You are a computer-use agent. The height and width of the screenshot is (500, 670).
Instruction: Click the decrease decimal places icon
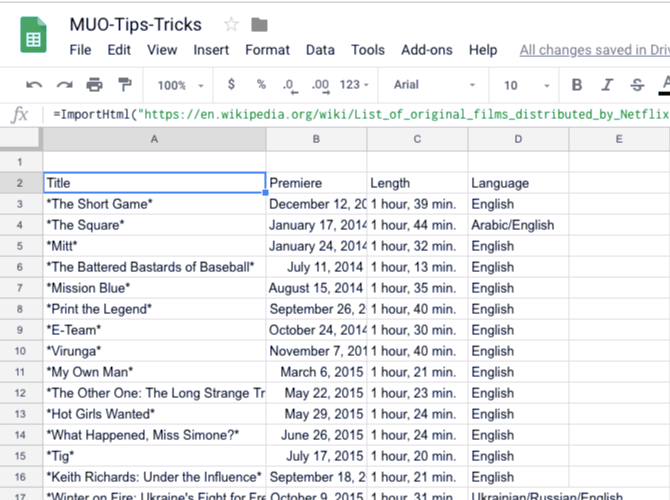tap(289, 85)
